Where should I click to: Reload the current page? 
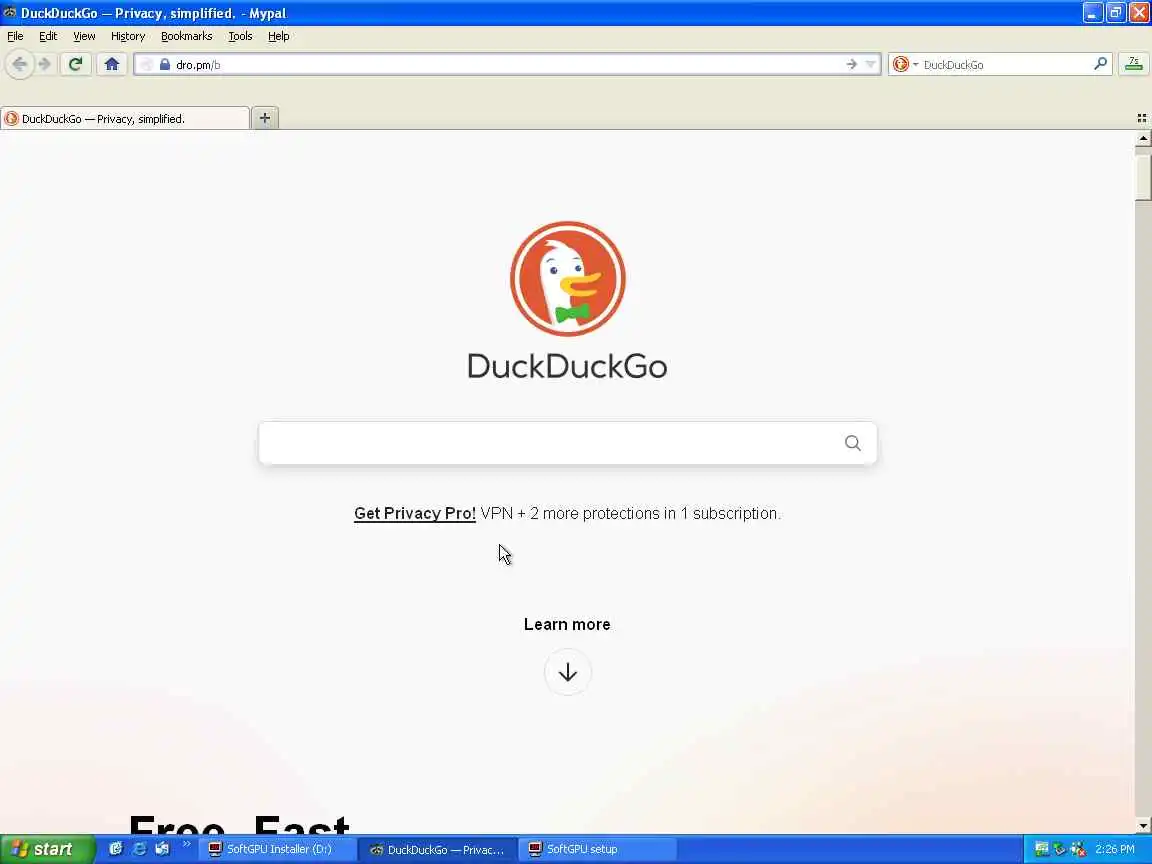pyautogui.click(x=75, y=65)
